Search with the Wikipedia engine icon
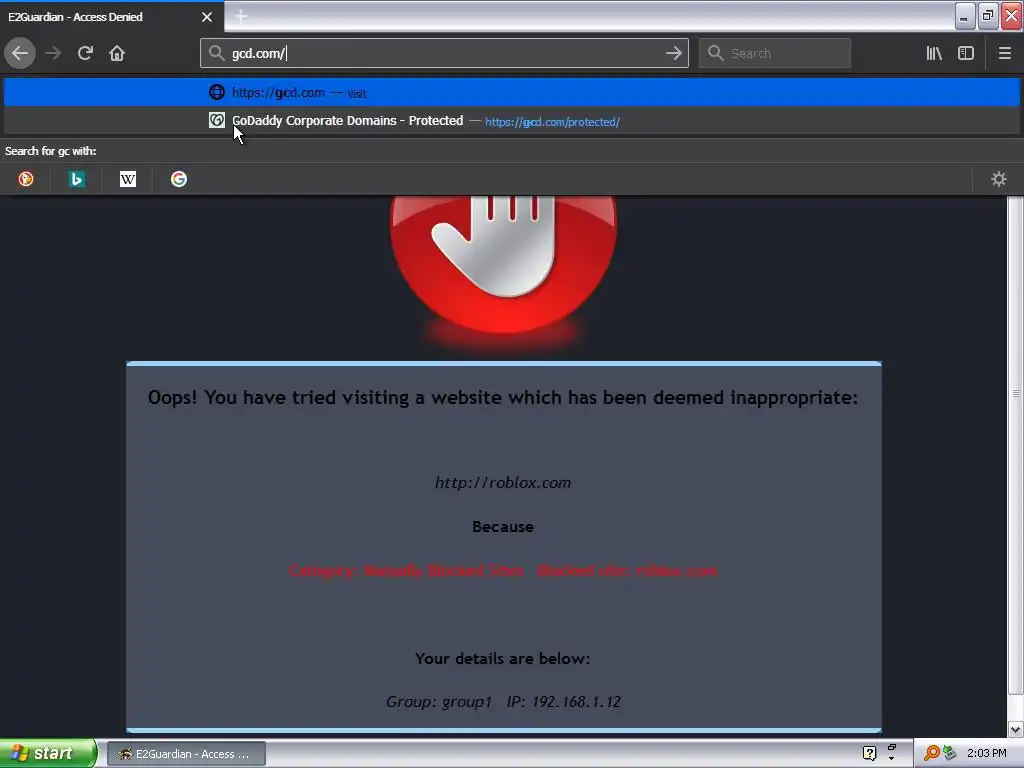 (x=128, y=179)
